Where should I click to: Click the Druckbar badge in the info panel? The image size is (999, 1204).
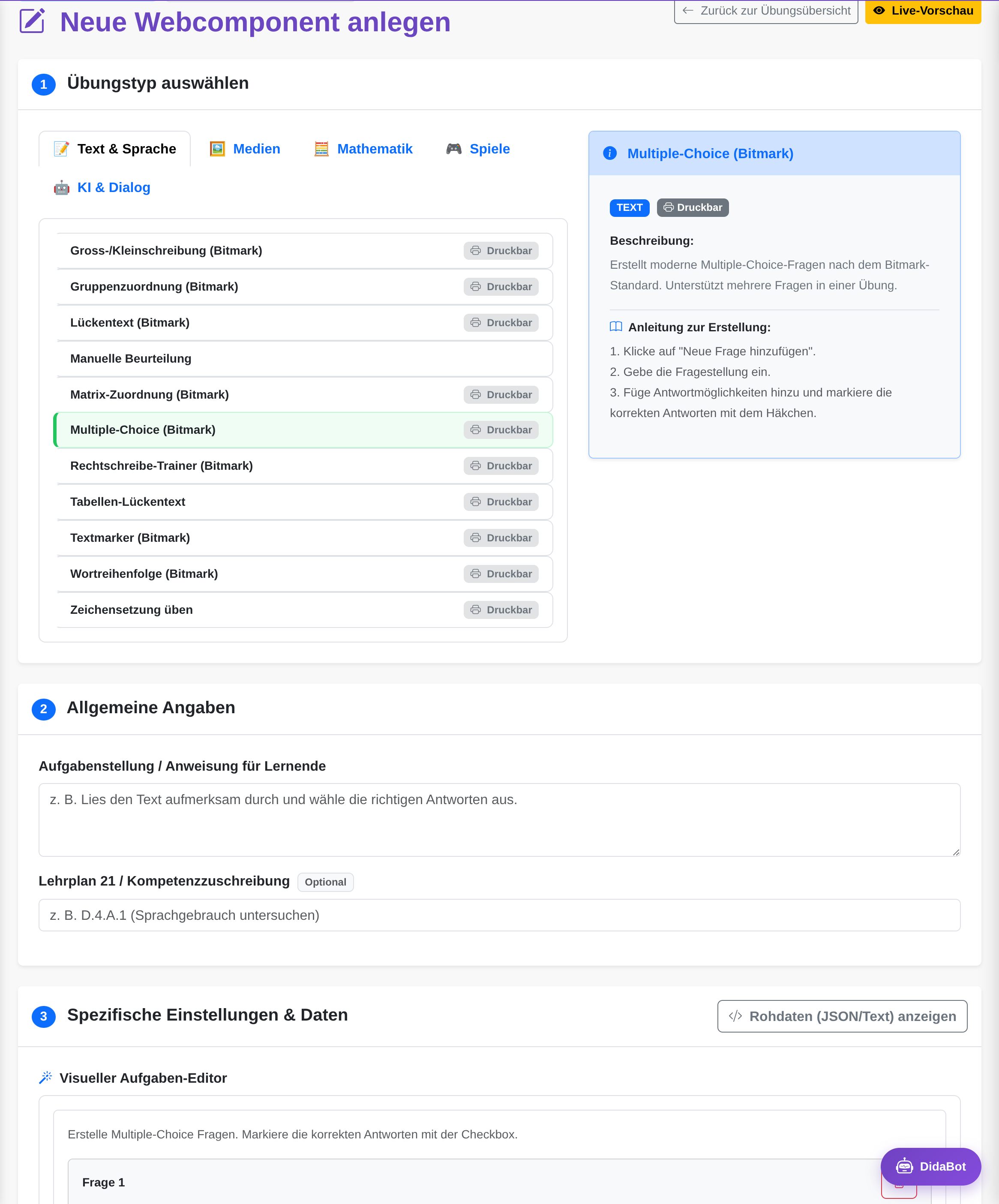(693, 207)
